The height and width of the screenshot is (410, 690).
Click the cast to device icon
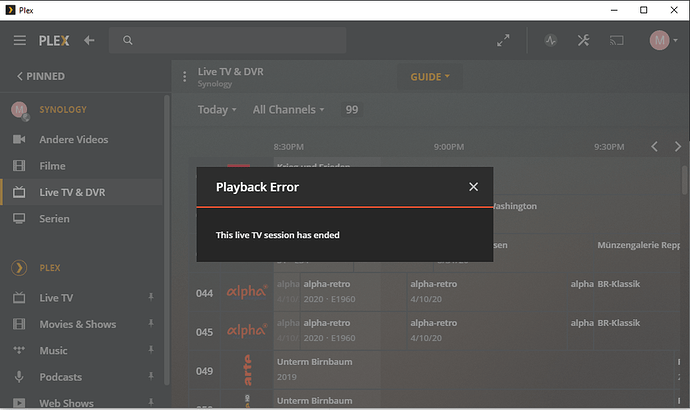tap(617, 40)
